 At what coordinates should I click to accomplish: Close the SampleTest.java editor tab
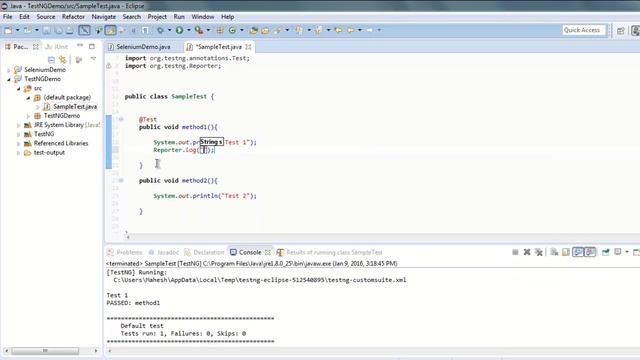248,47
